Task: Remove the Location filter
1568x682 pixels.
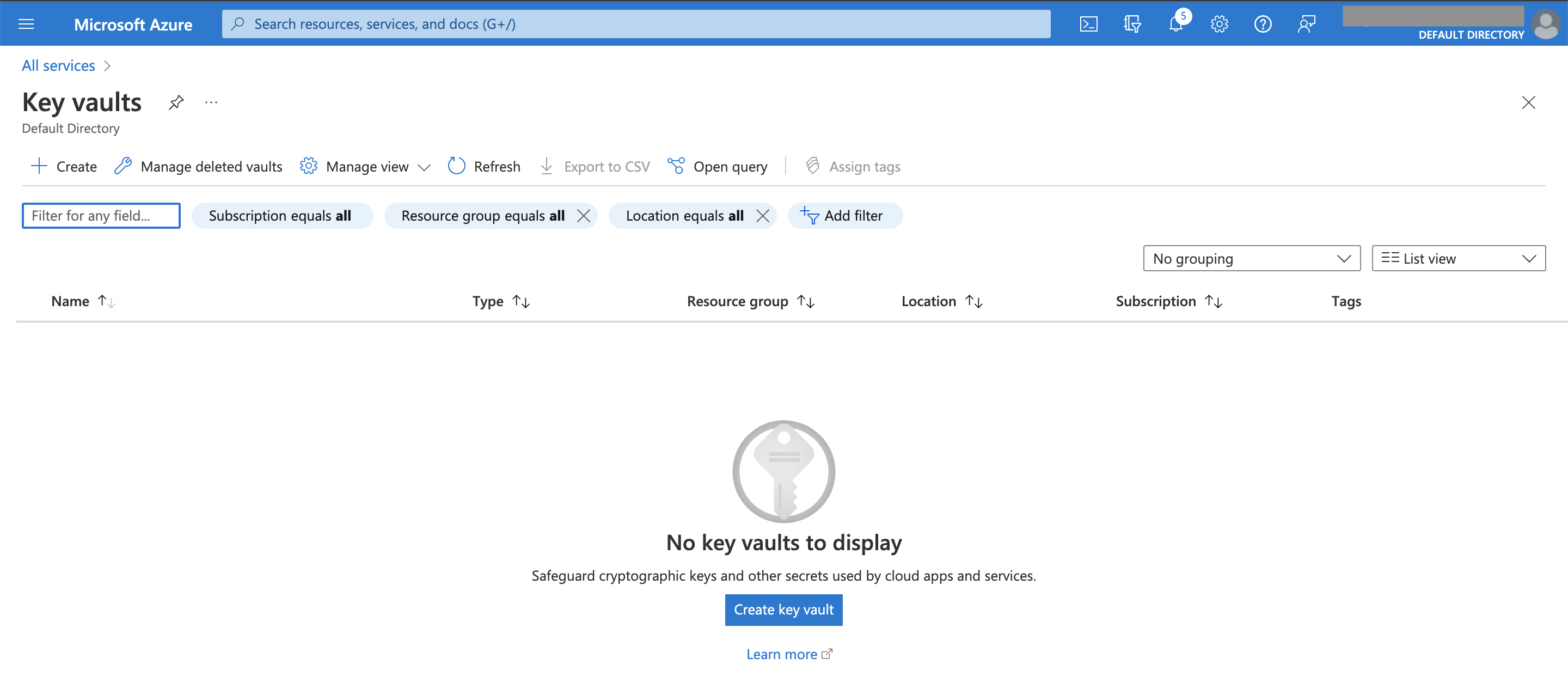Action: click(x=763, y=216)
